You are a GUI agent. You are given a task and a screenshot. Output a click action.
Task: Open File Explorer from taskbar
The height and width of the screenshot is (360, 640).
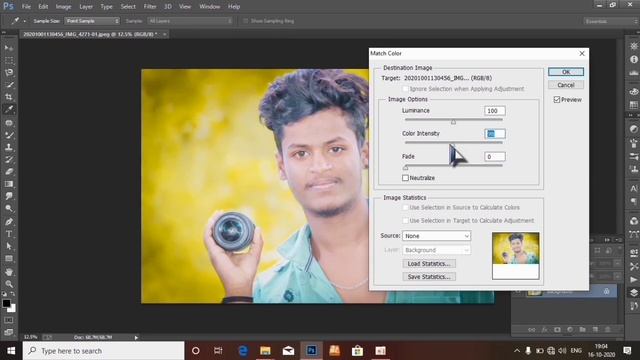(x=265, y=351)
